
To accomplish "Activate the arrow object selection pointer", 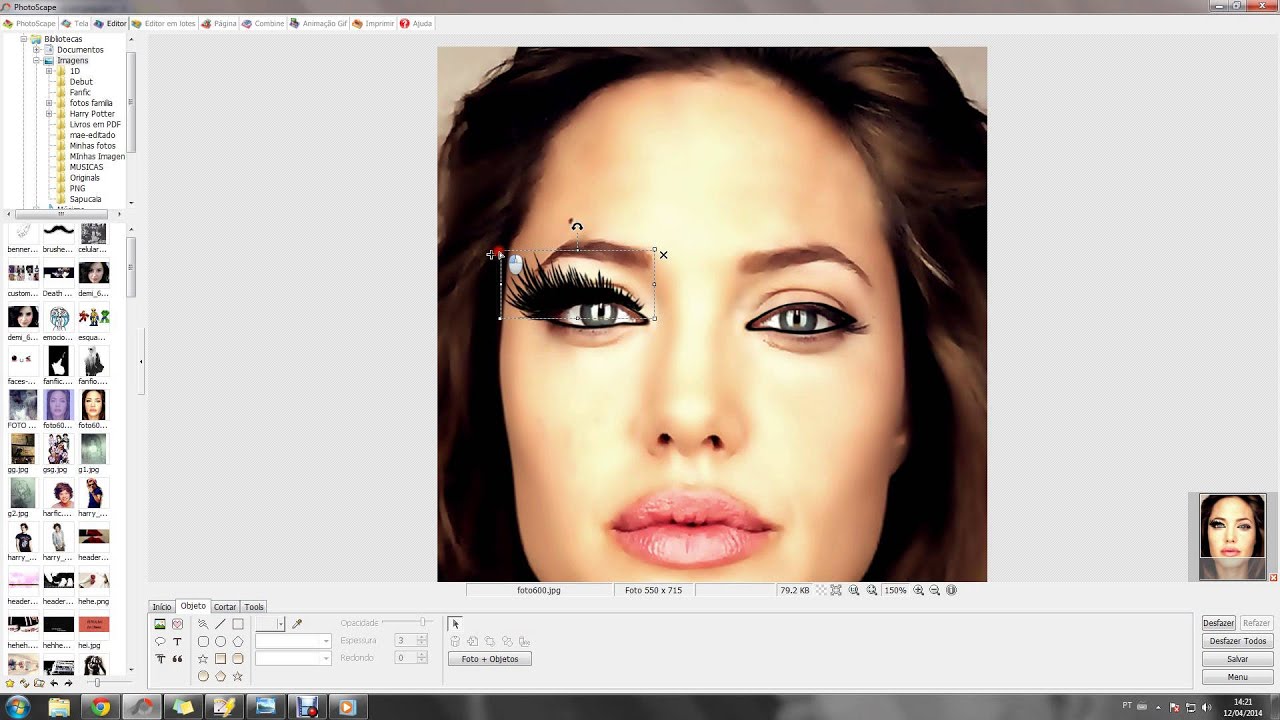I will [x=455, y=624].
